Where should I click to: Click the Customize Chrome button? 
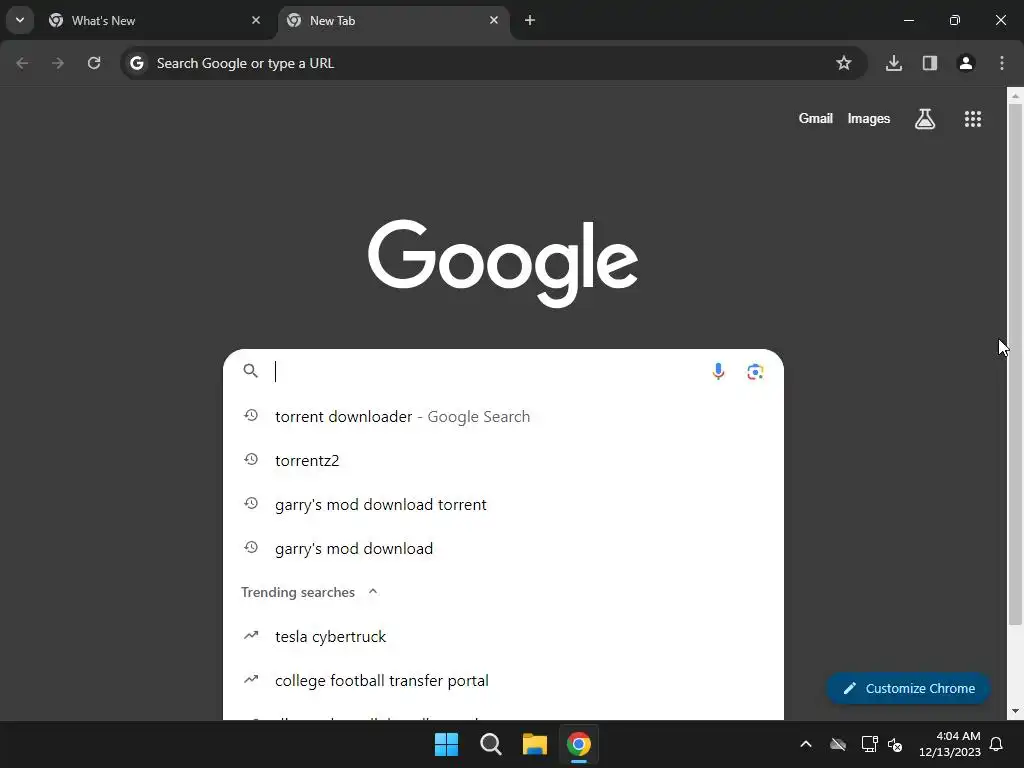point(908,688)
